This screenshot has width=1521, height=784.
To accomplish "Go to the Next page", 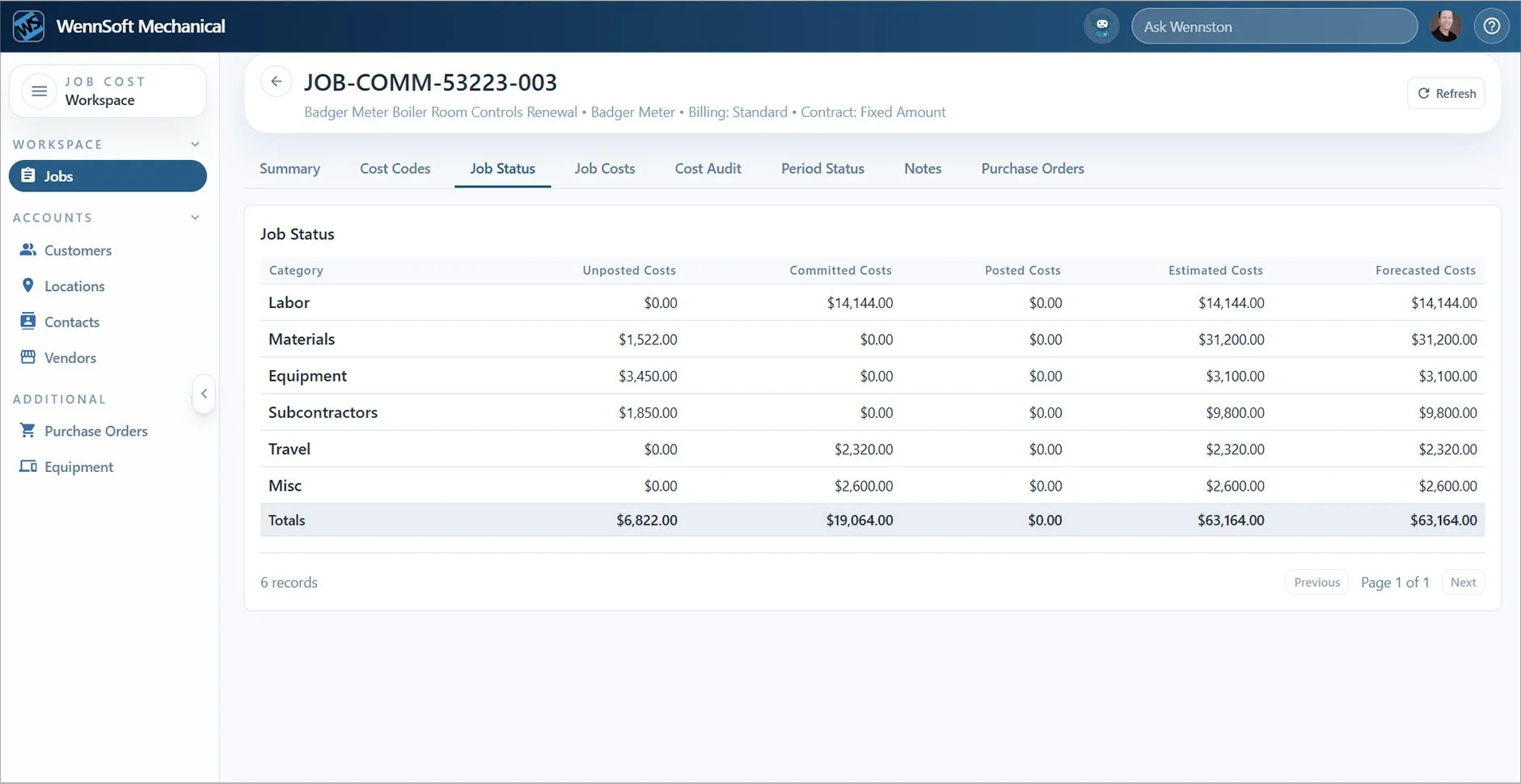I will [x=1463, y=582].
